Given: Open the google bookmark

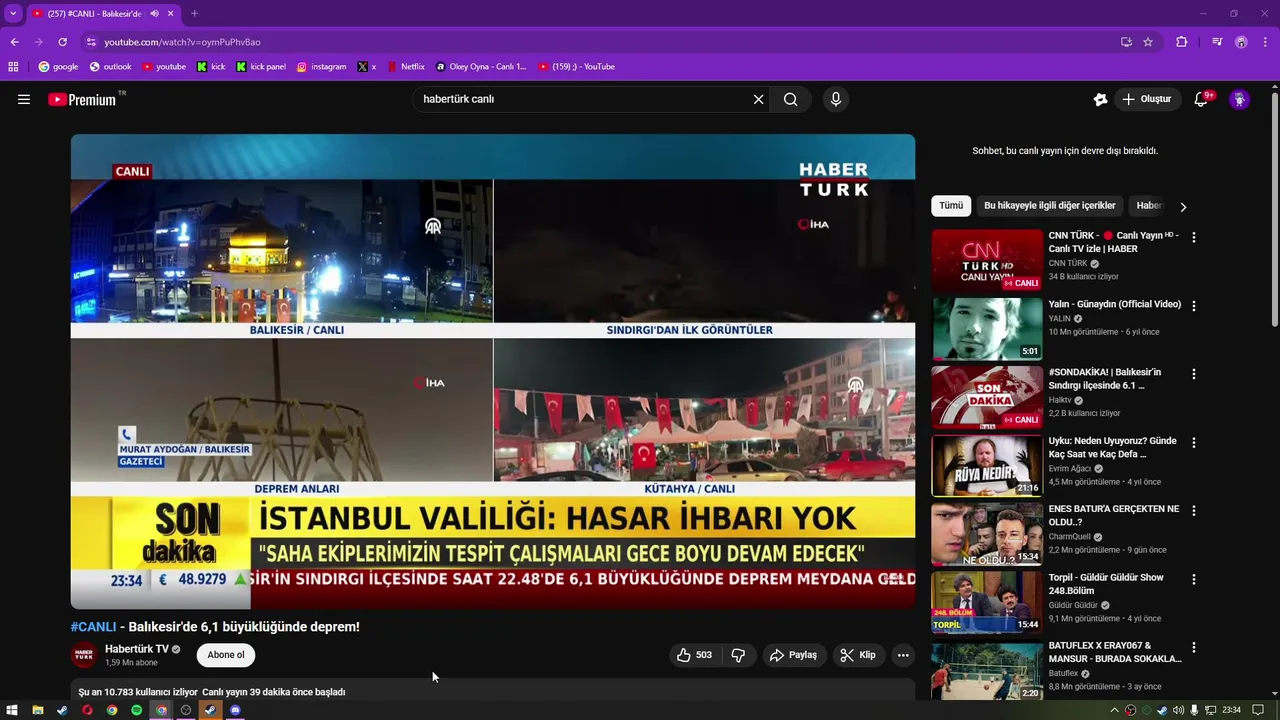Looking at the screenshot, I should coord(58,67).
